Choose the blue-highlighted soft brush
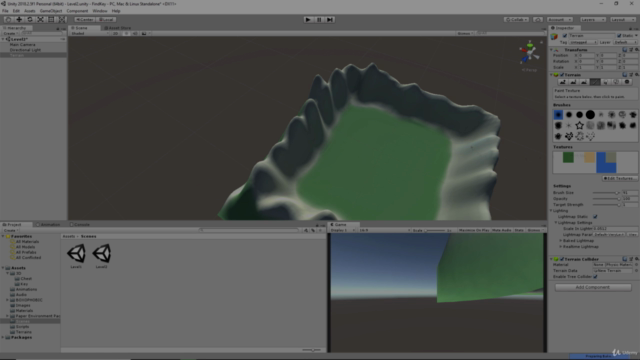This screenshot has width=640, height=360. tap(558, 115)
